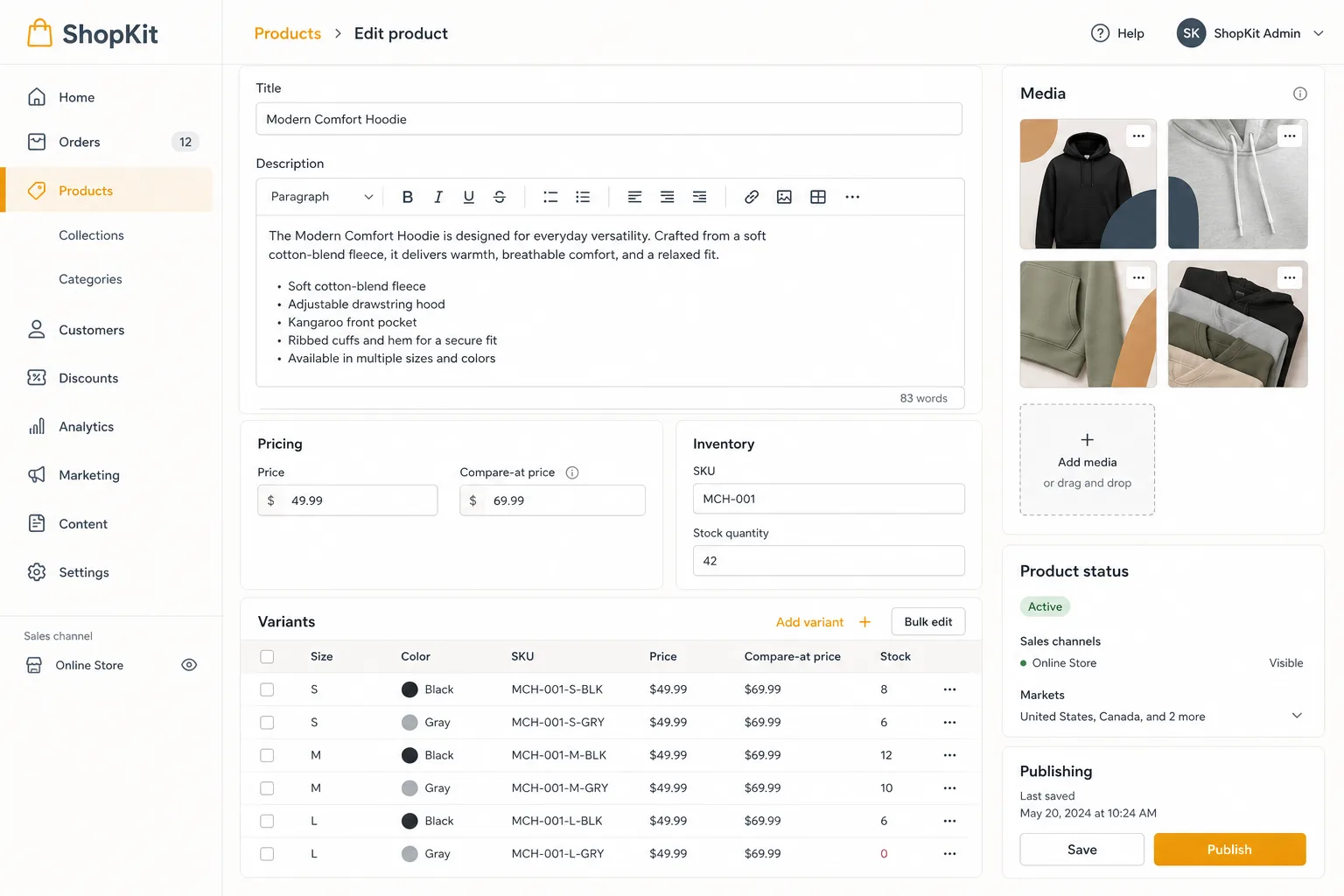Check the MCH-001-M-GRY variant checkbox
The height and width of the screenshot is (896, 1344).
(x=267, y=788)
